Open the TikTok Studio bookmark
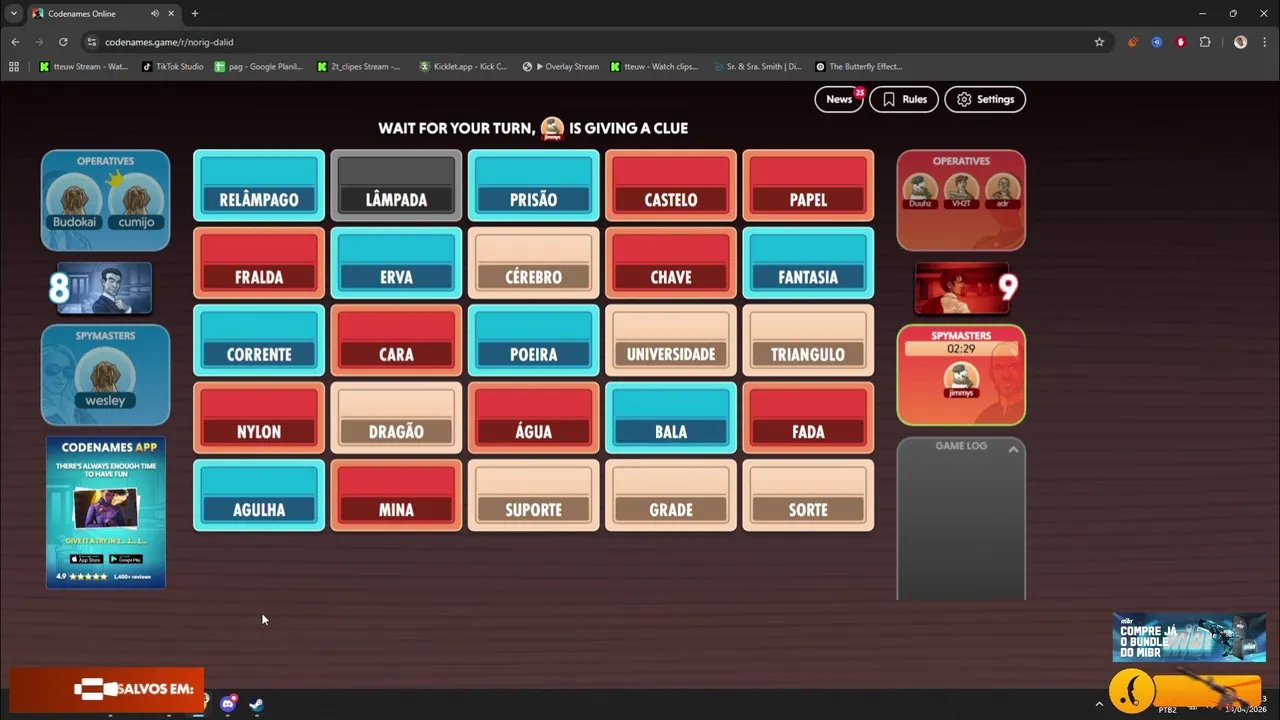This screenshot has width=1280, height=720. 172,67
